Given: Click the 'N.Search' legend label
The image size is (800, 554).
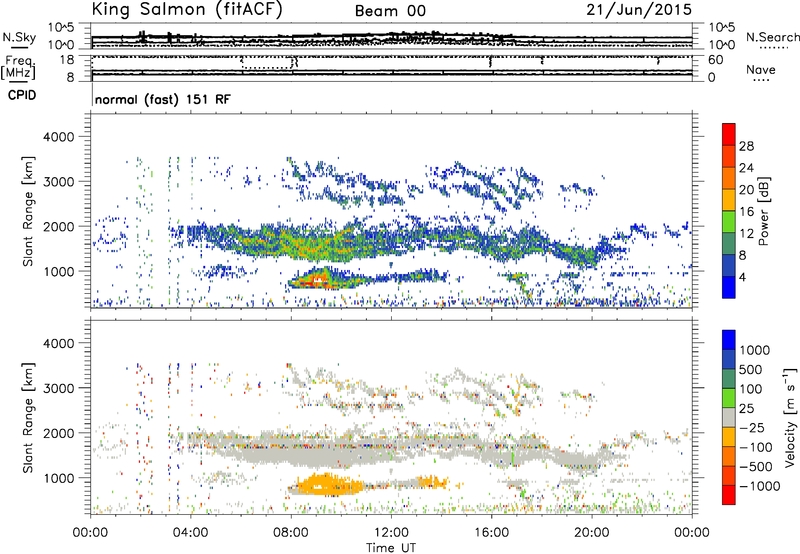Looking at the screenshot, I should (772, 37).
